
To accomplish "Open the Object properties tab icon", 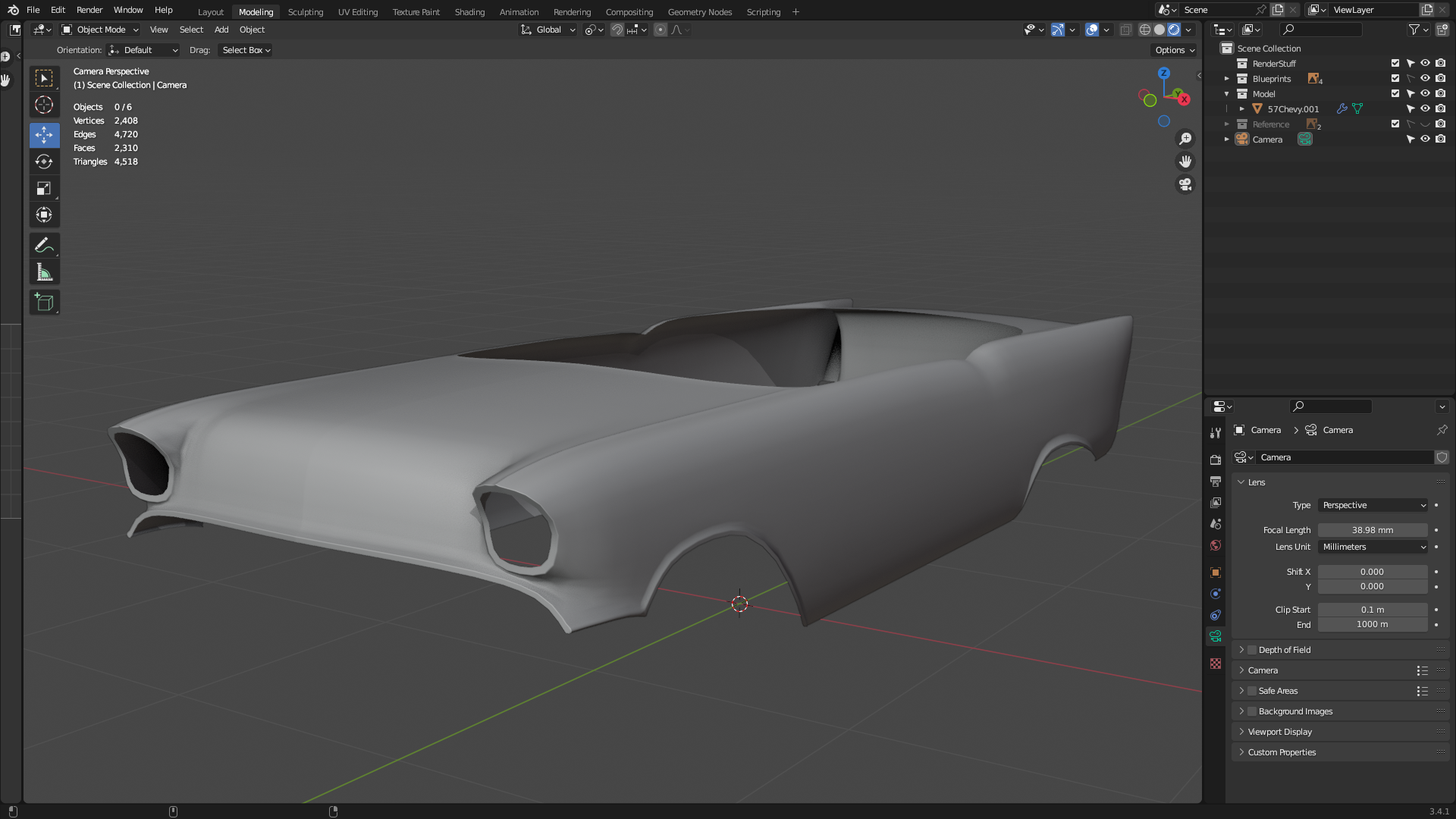I will tap(1216, 573).
